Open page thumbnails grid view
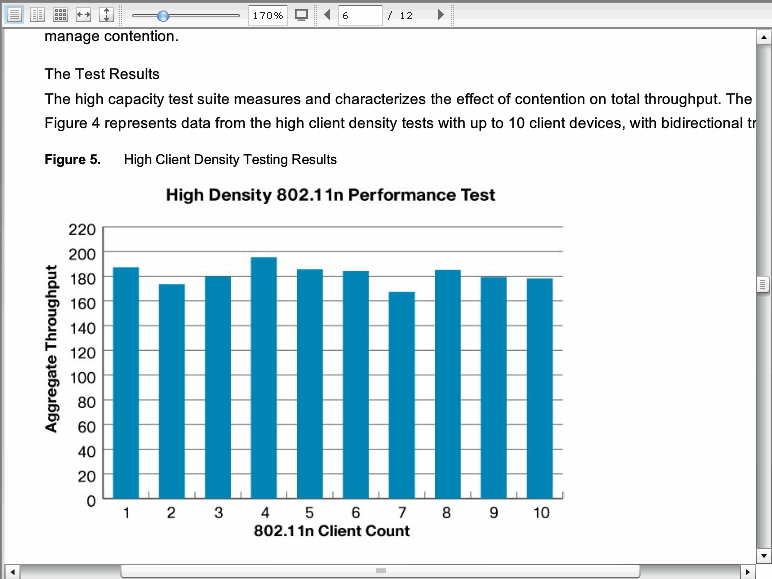 click(x=61, y=15)
